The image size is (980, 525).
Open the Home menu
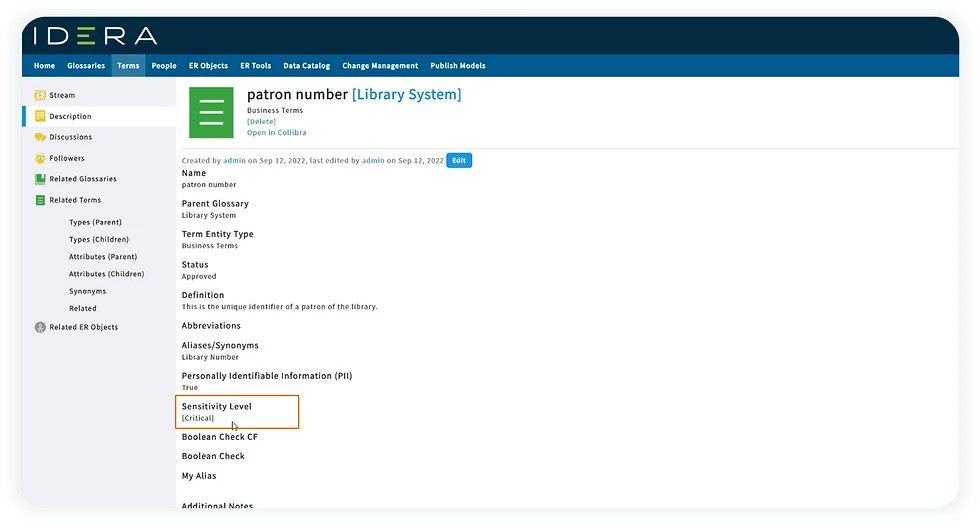point(44,66)
